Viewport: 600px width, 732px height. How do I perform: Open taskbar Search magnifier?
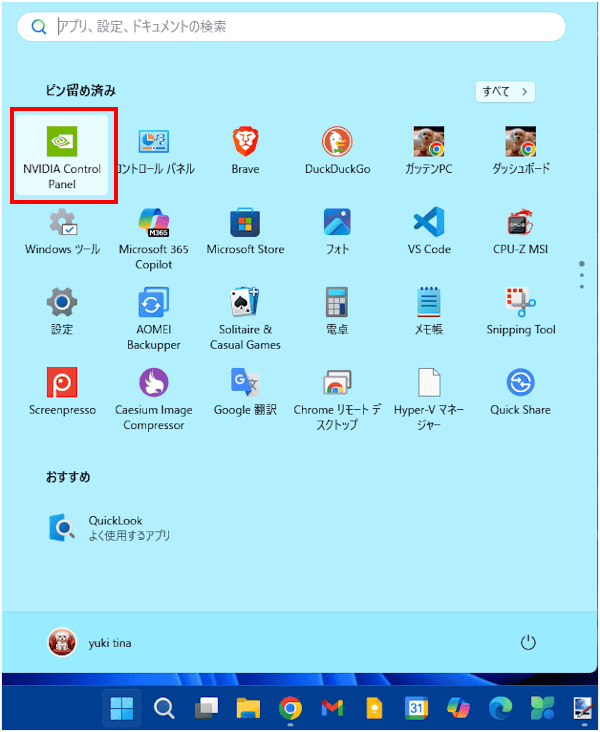click(164, 708)
